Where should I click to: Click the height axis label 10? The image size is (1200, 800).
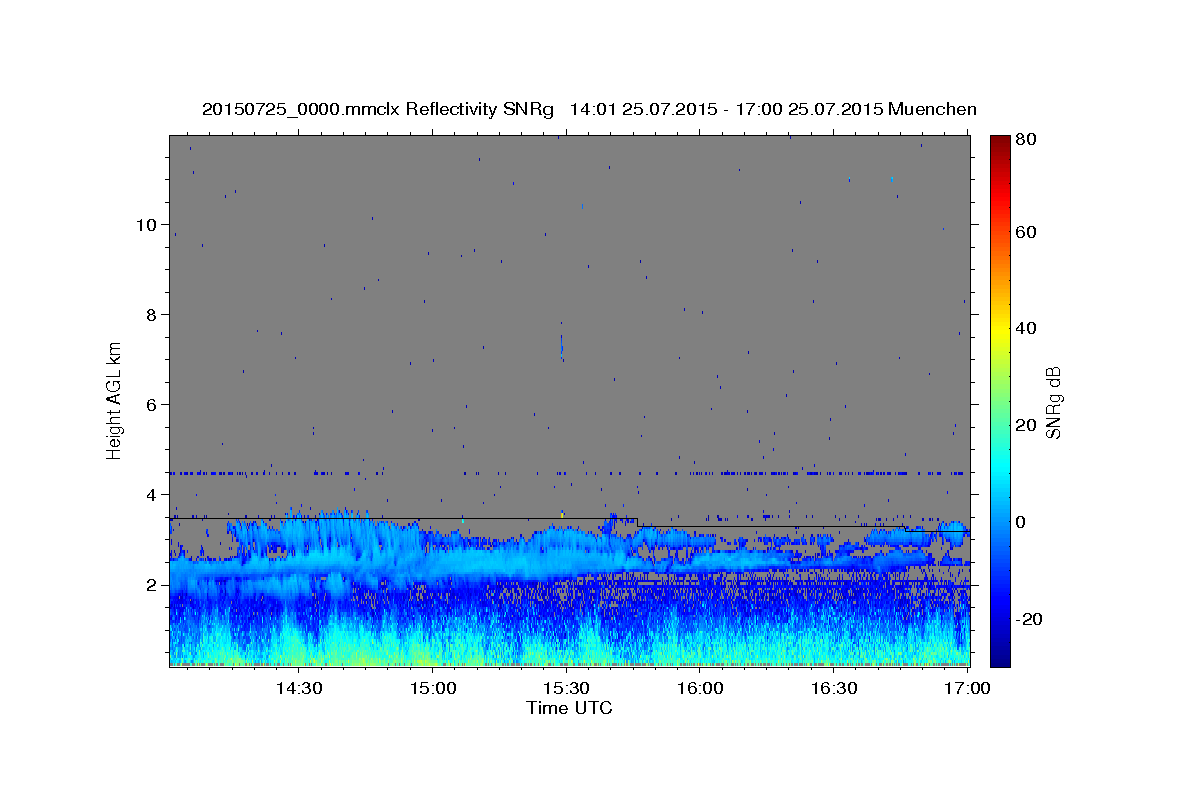[145, 225]
